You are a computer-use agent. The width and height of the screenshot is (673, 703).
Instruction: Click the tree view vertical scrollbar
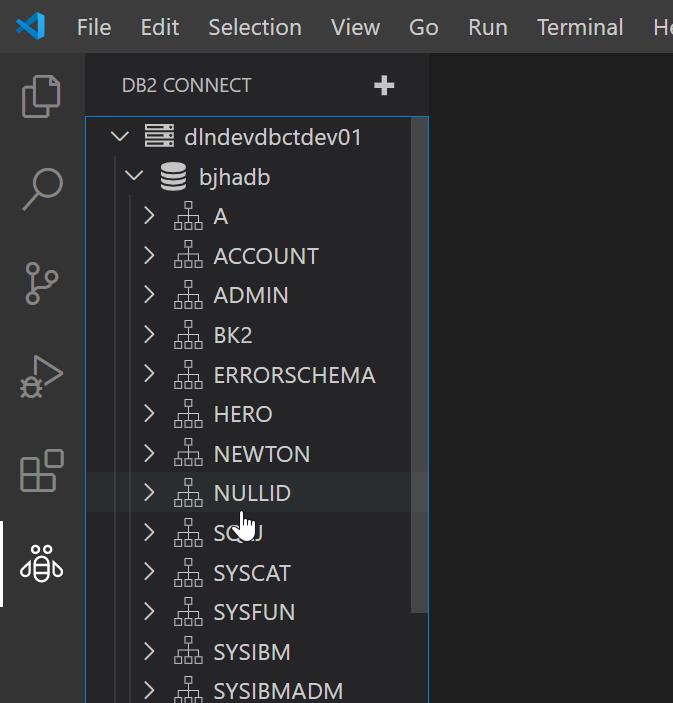pos(419,365)
